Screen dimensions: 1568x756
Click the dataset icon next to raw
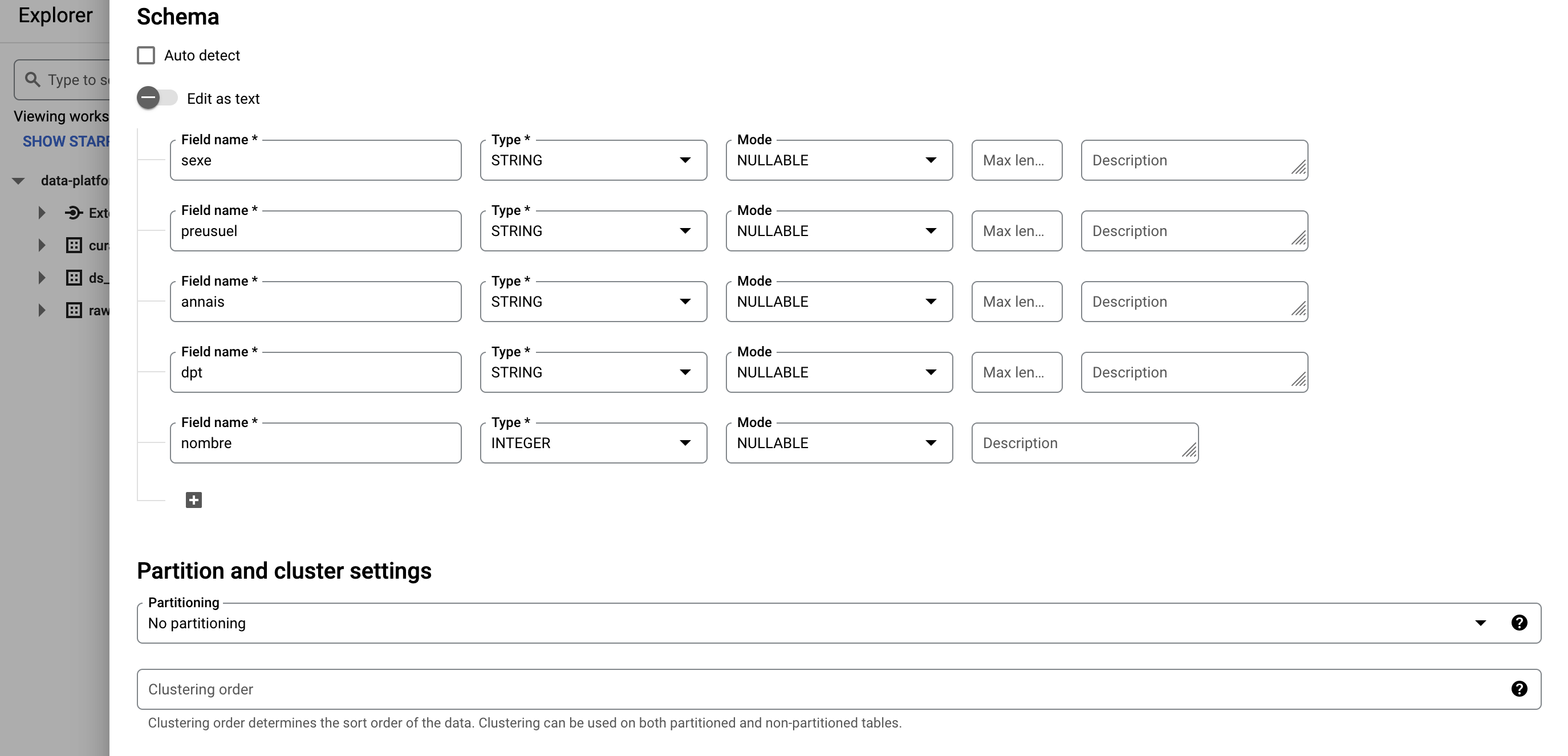click(74, 310)
